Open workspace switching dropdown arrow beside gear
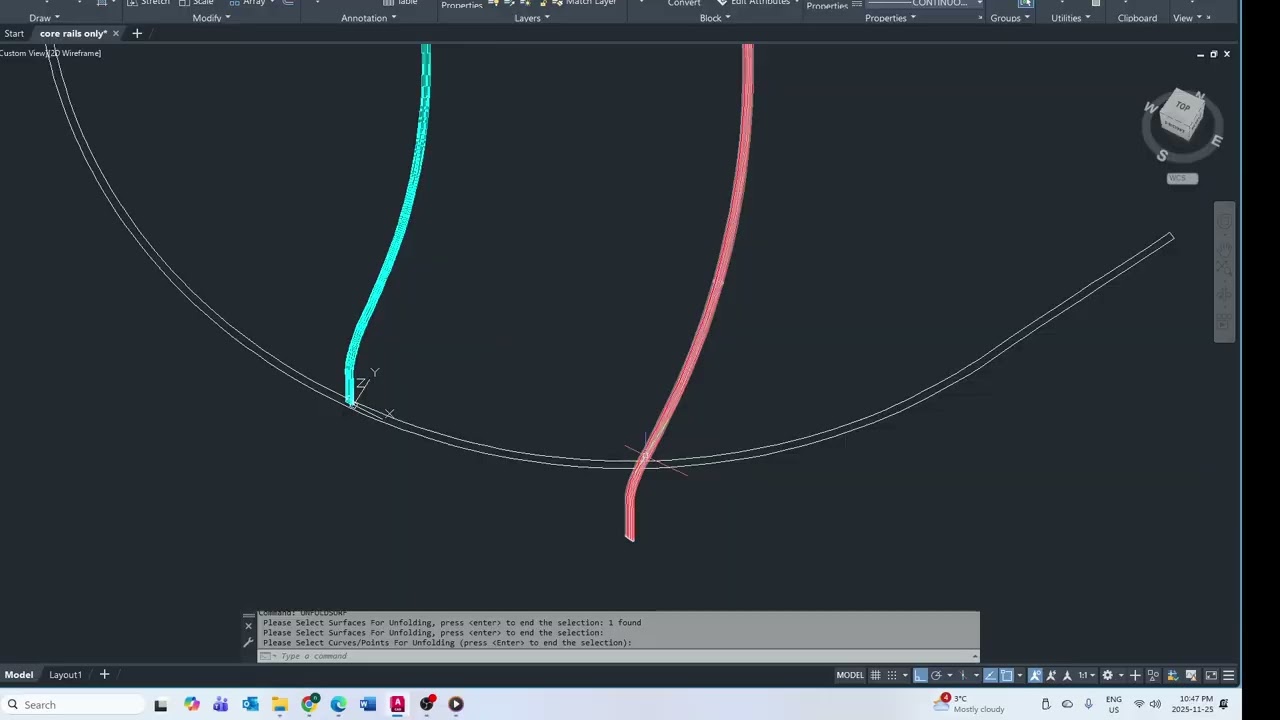The image size is (1280, 720). click(x=1121, y=675)
